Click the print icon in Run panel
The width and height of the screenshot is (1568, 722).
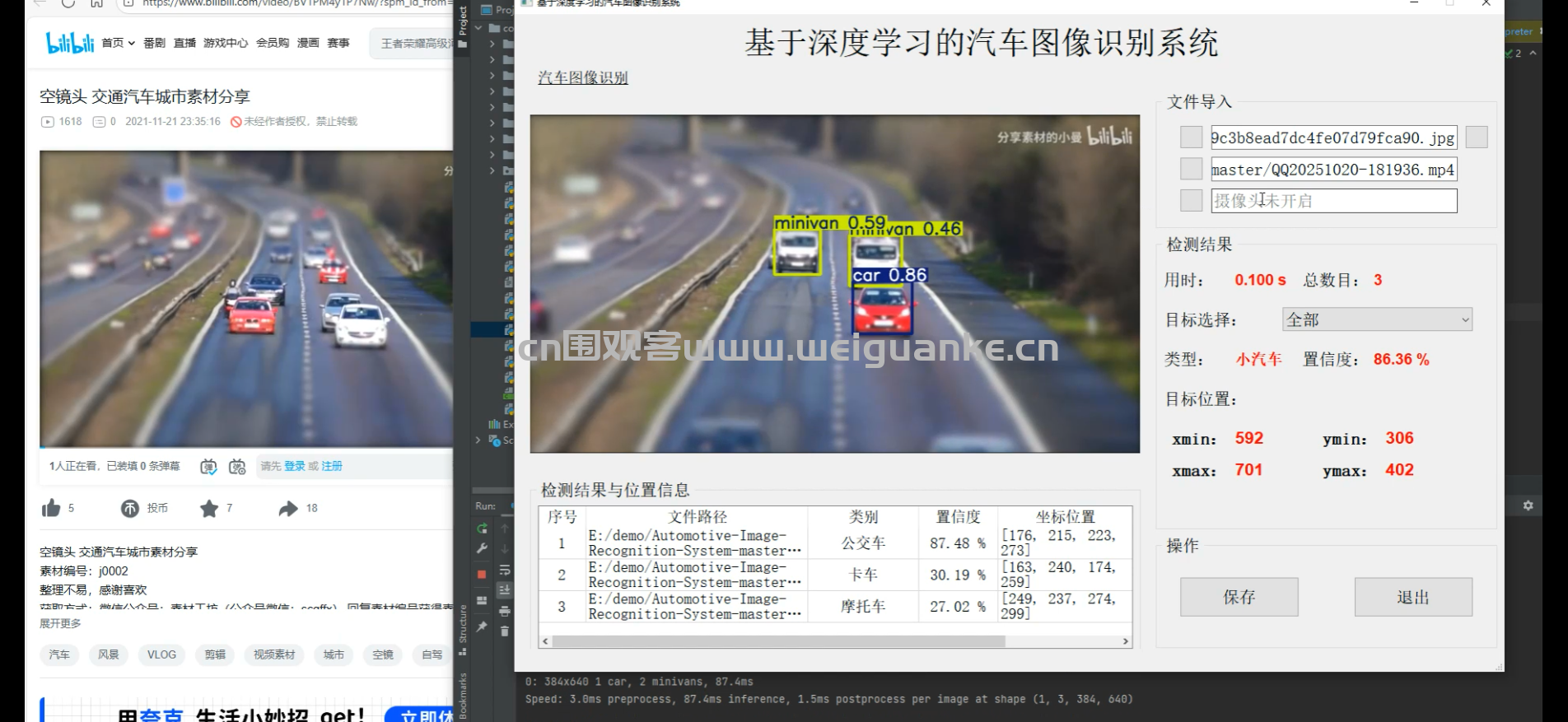(505, 611)
